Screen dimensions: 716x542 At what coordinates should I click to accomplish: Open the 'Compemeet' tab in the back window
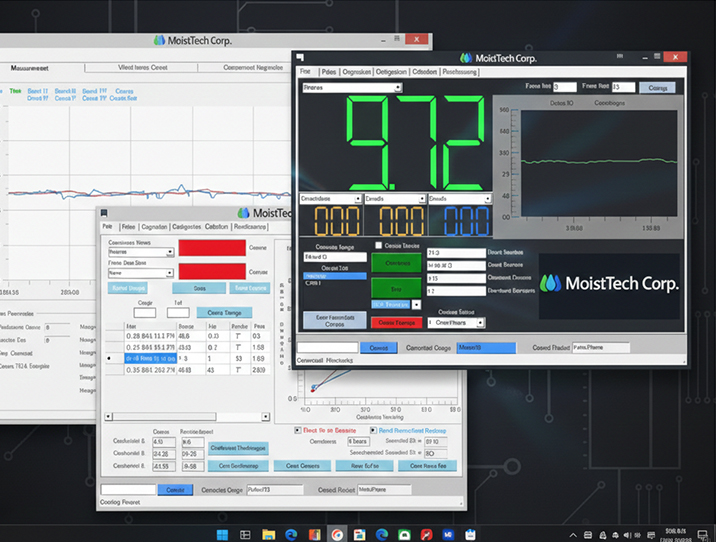pos(253,67)
